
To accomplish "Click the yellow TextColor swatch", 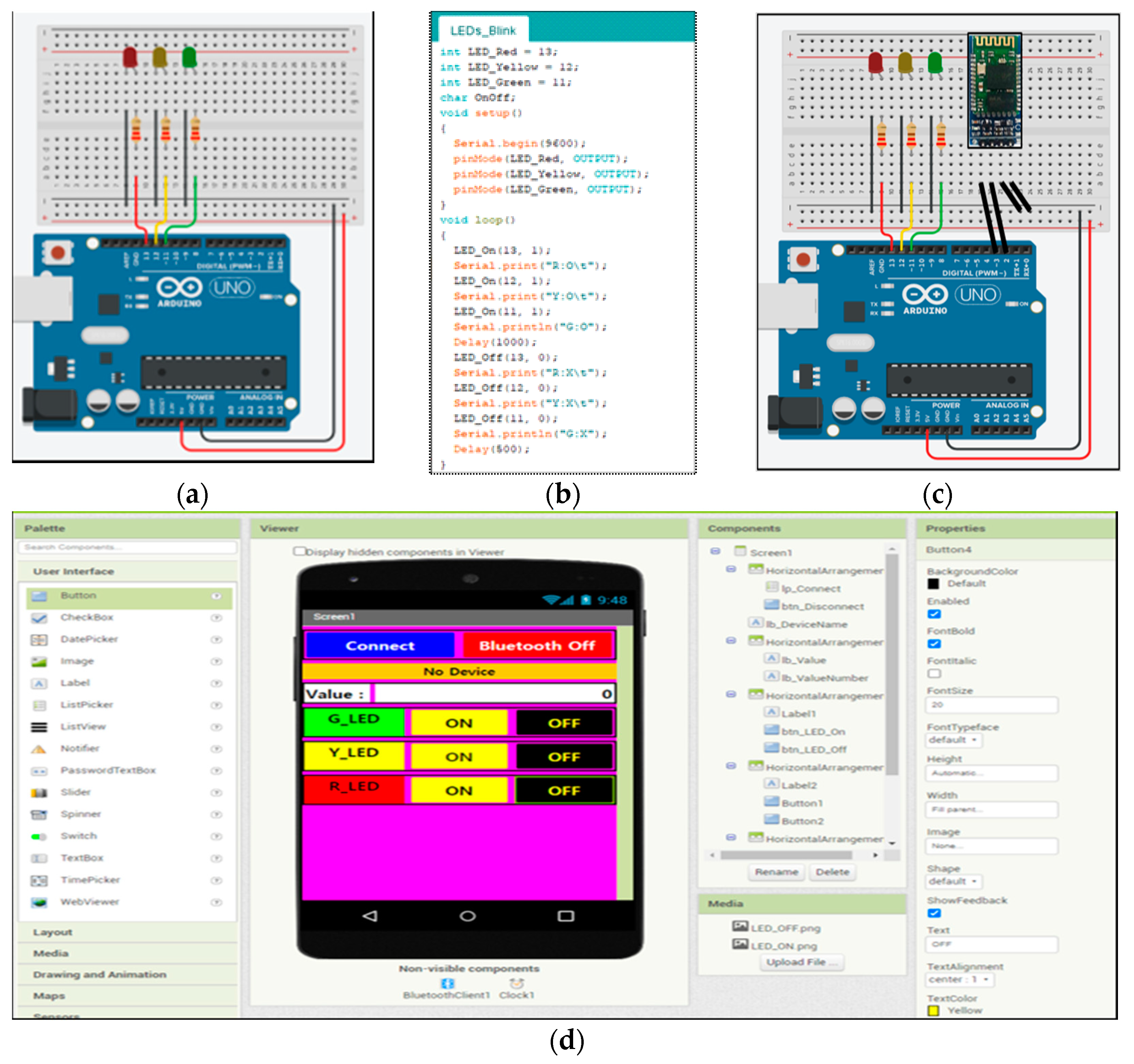I will pos(933,1011).
